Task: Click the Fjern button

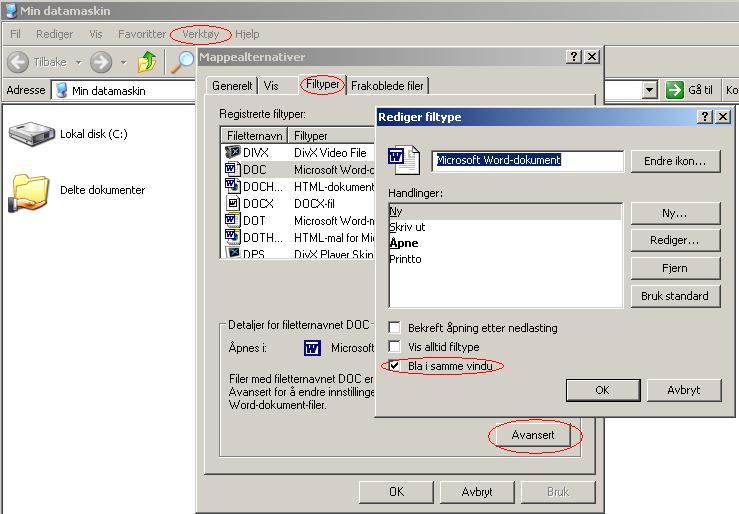Action: point(675,268)
